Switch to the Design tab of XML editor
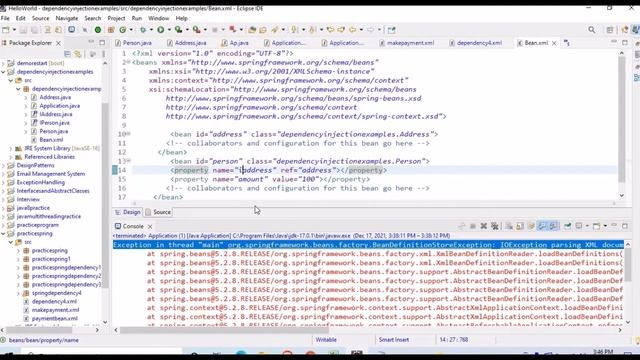 click(128, 212)
